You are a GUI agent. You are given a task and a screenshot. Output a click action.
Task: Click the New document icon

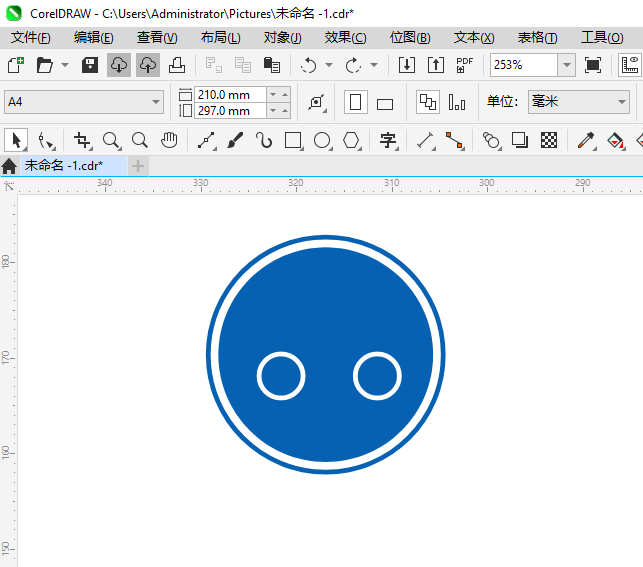[x=16, y=65]
